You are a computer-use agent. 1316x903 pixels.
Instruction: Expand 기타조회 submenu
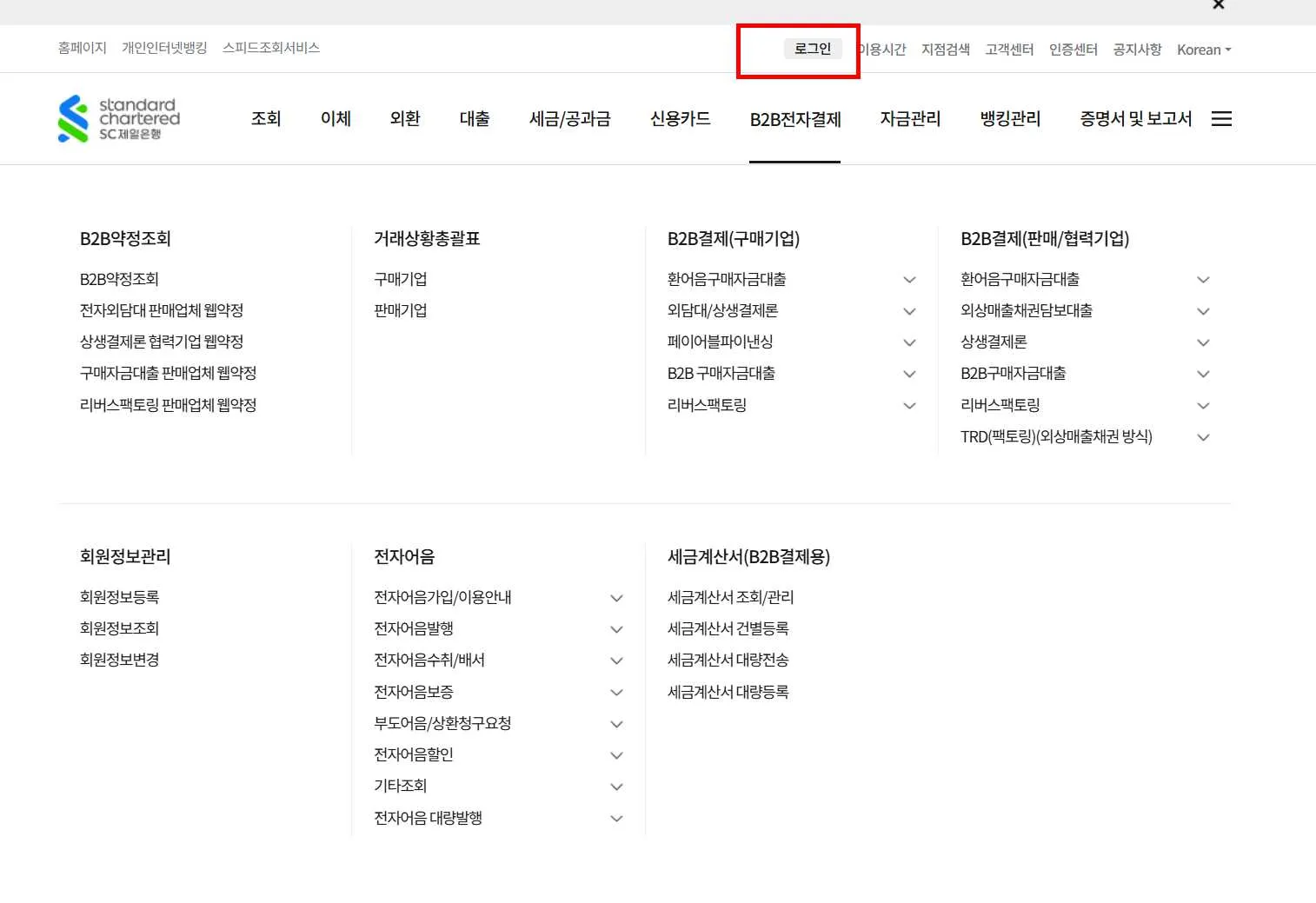(x=616, y=787)
